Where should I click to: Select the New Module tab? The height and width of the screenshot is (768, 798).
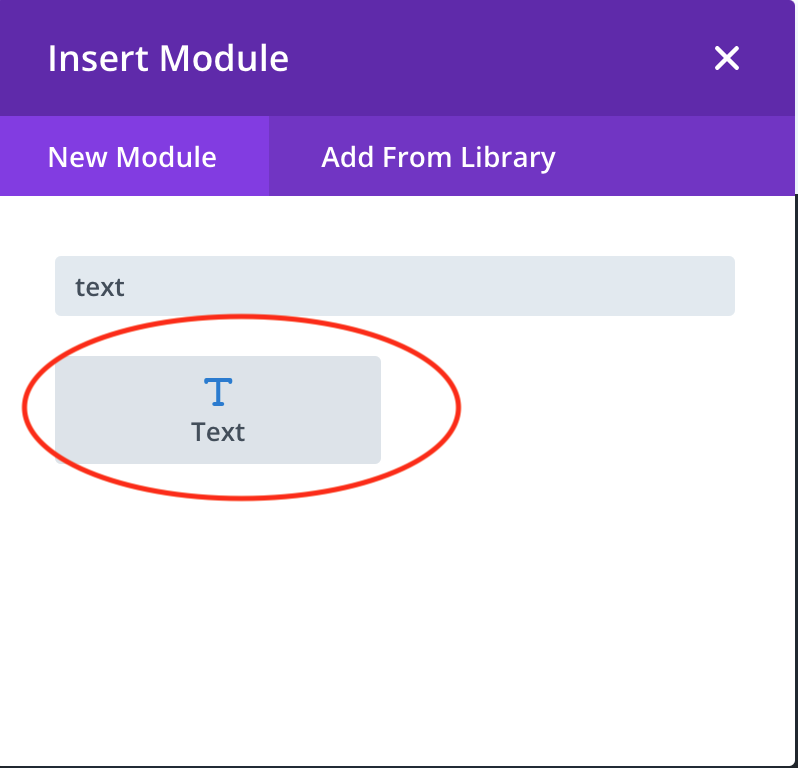[132, 157]
